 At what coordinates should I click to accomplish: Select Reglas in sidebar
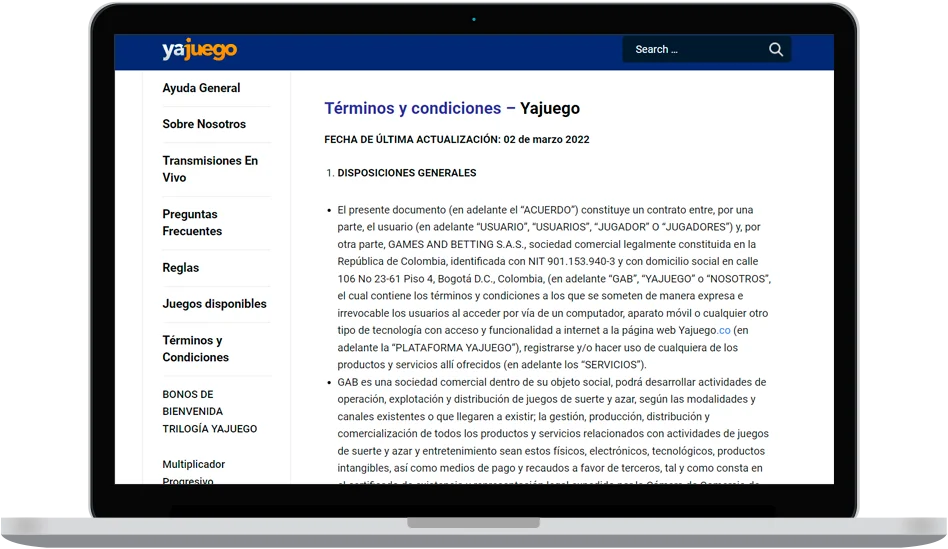(180, 267)
